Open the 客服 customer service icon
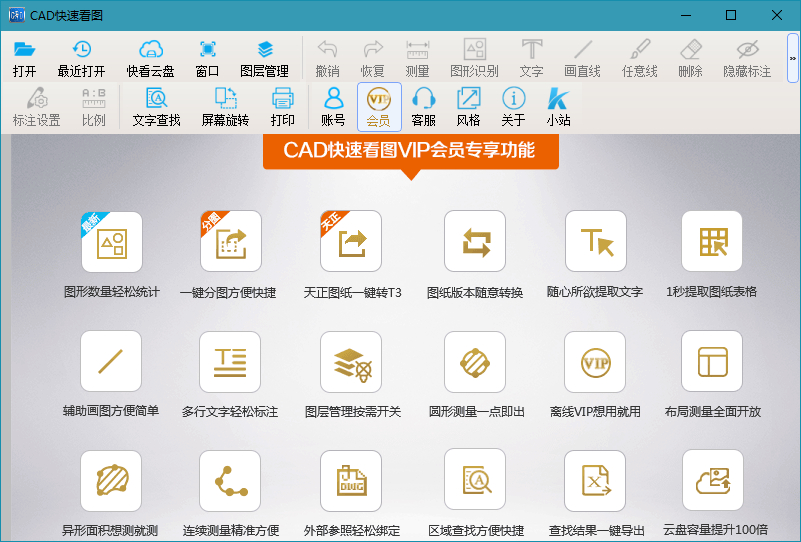 tap(424, 107)
